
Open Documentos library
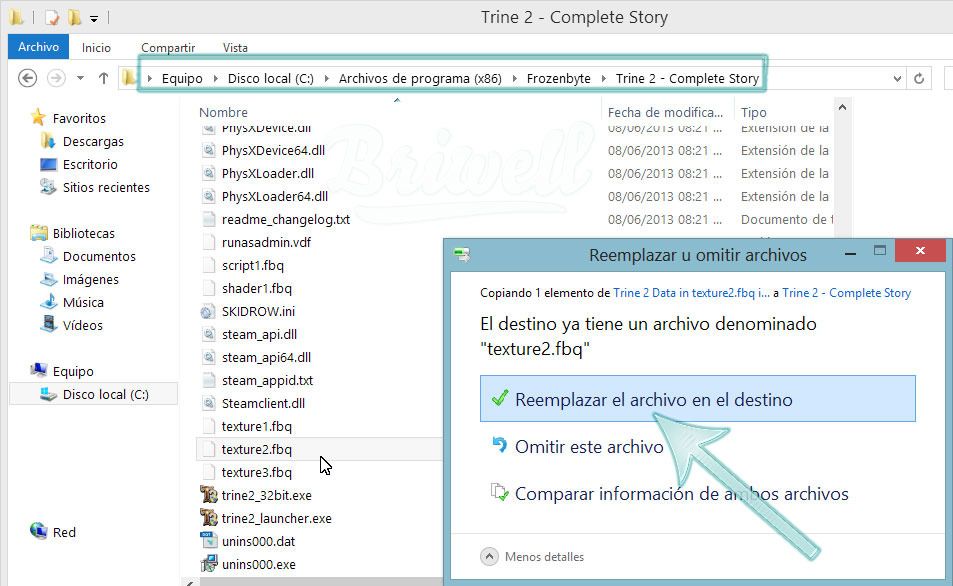(99, 257)
